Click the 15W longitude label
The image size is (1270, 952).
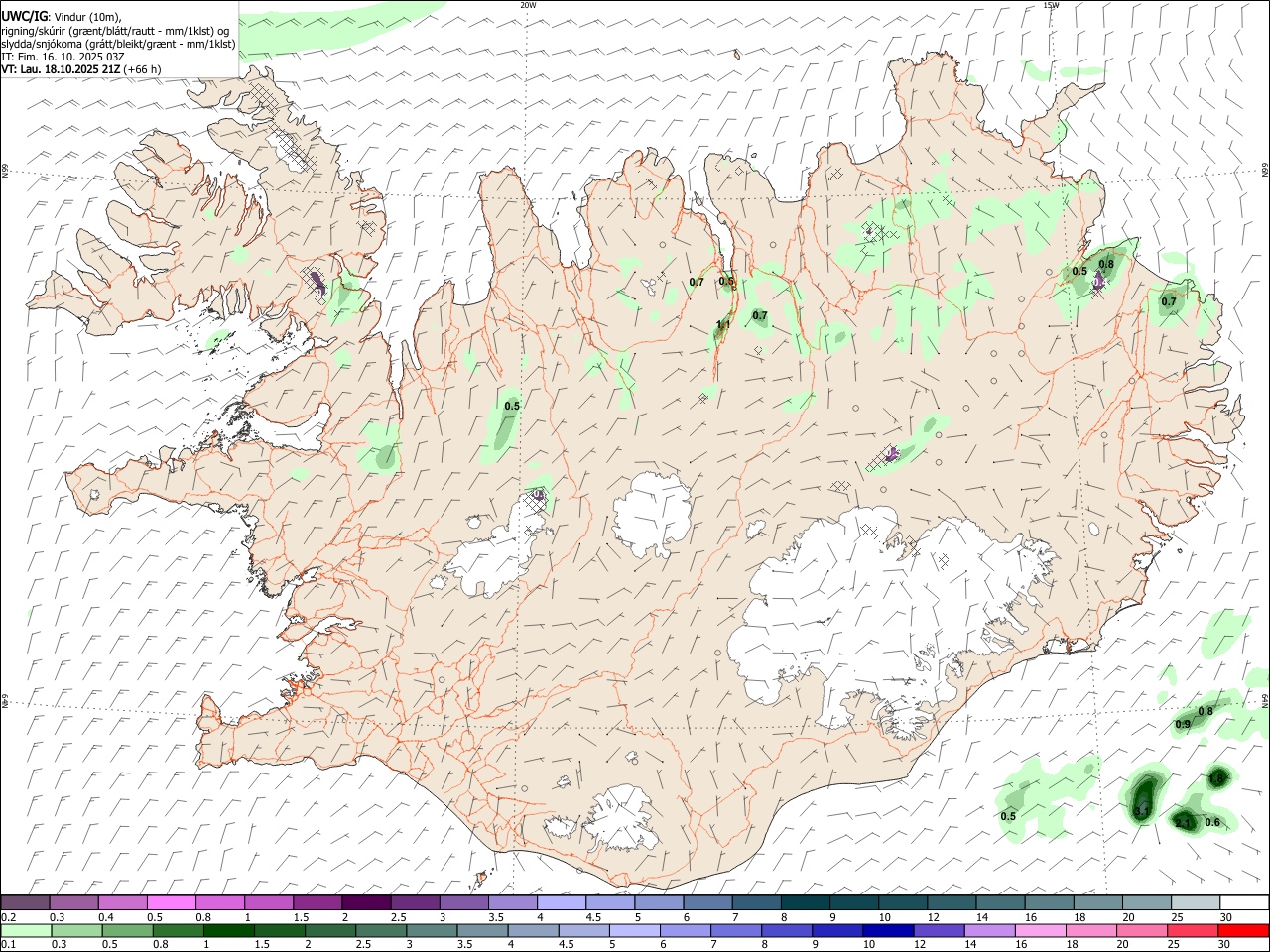1052,5
